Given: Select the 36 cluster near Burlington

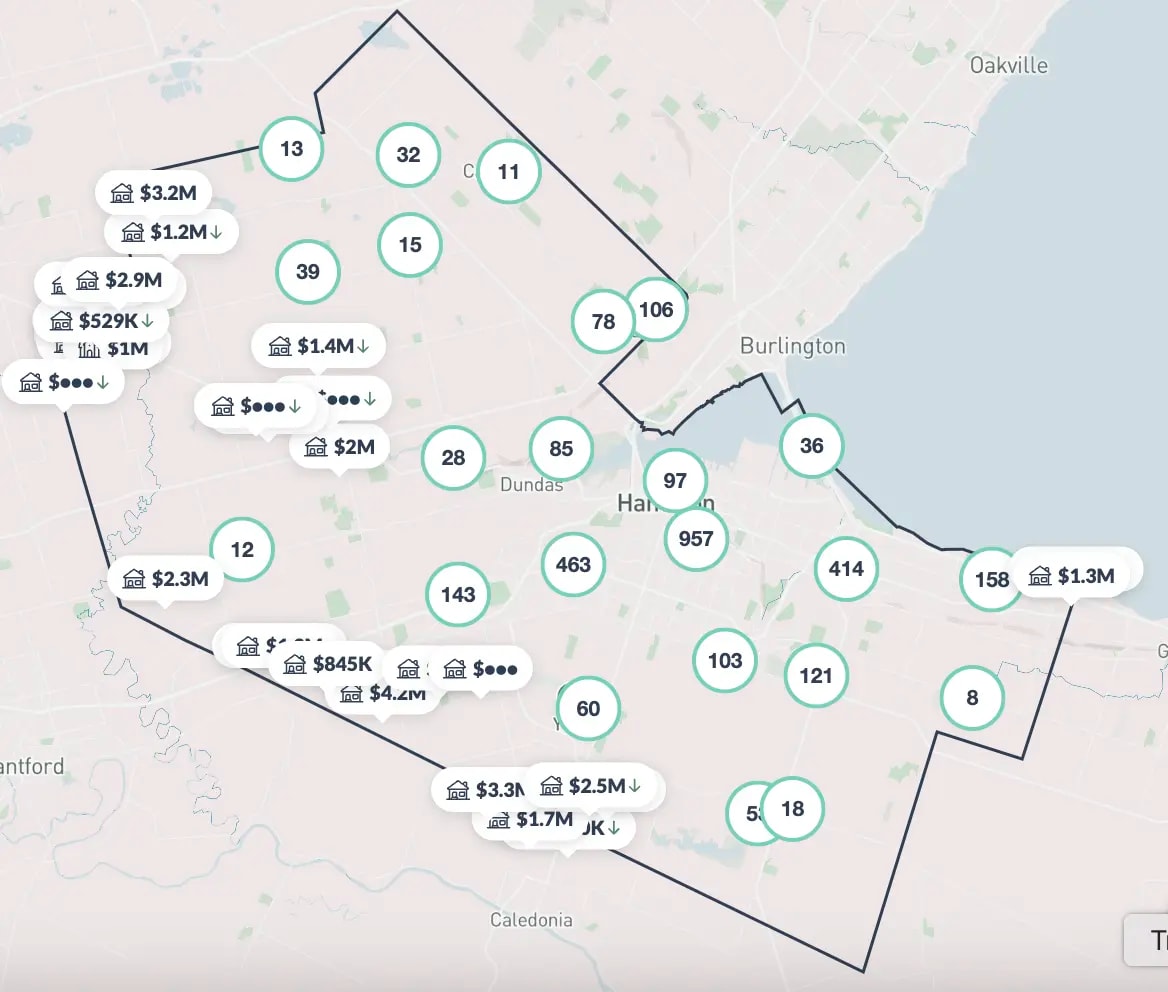Looking at the screenshot, I should tap(811, 445).
